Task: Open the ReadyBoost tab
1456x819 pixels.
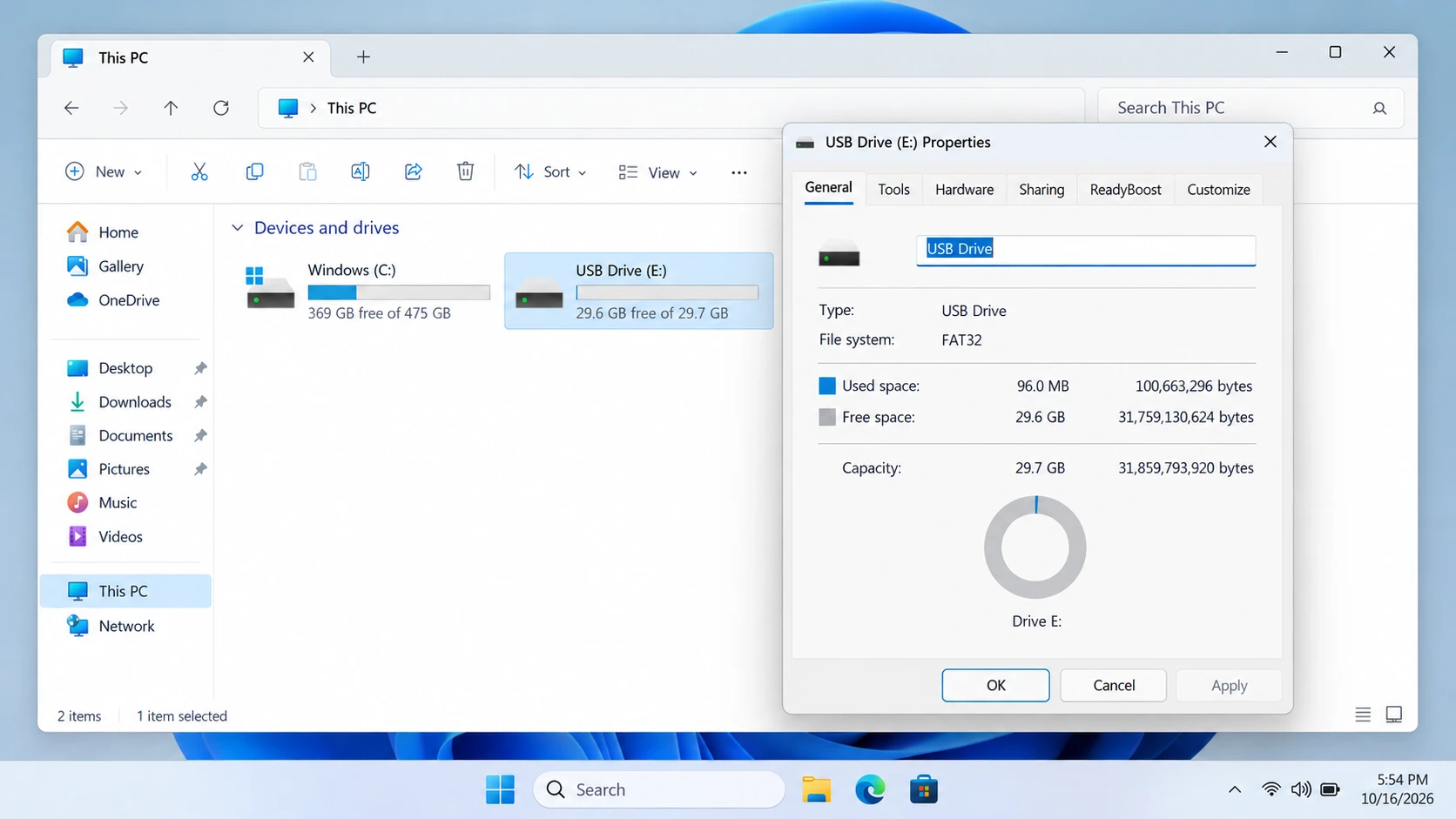Action: (x=1125, y=189)
